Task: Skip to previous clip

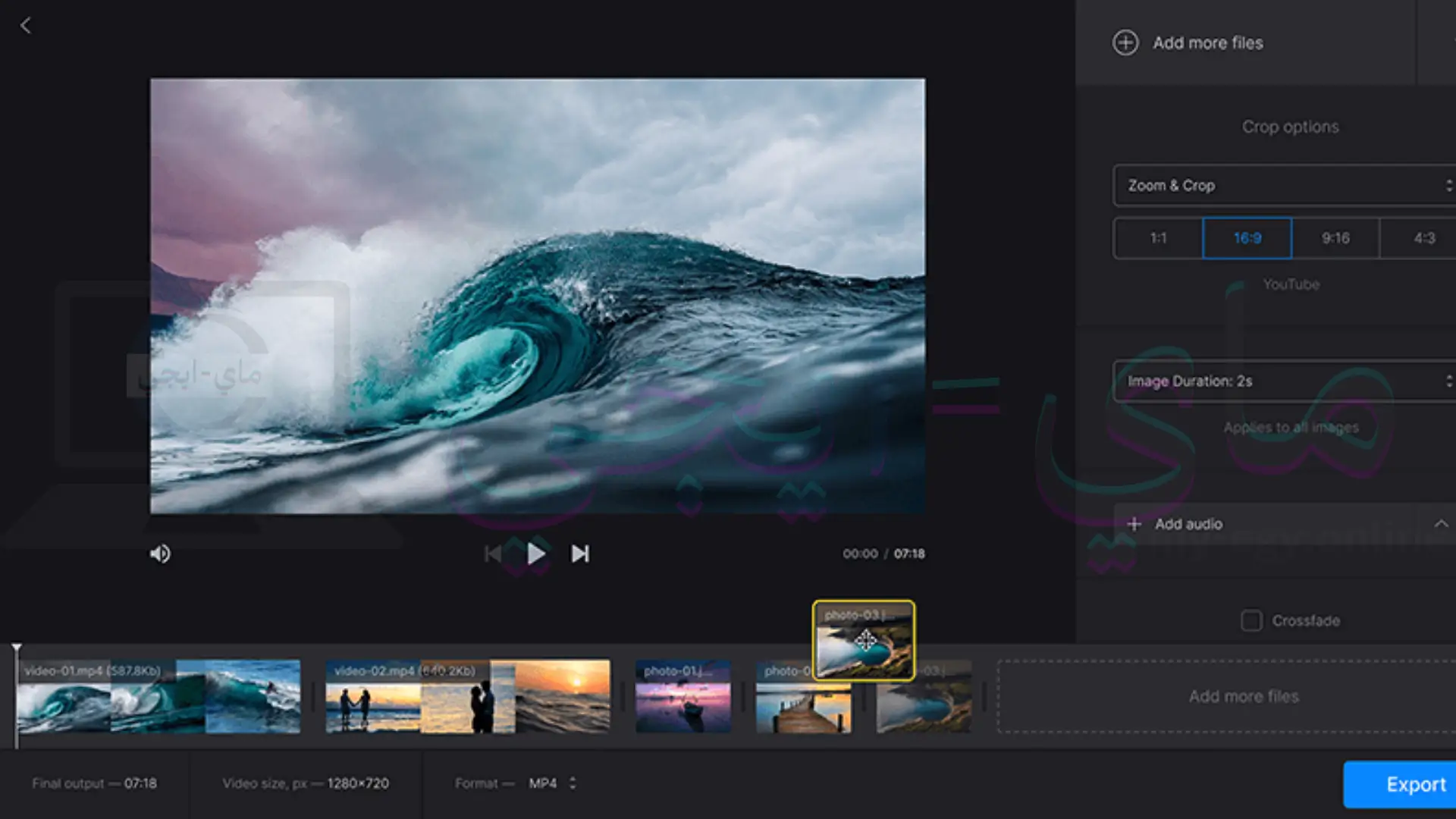Action: (493, 554)
